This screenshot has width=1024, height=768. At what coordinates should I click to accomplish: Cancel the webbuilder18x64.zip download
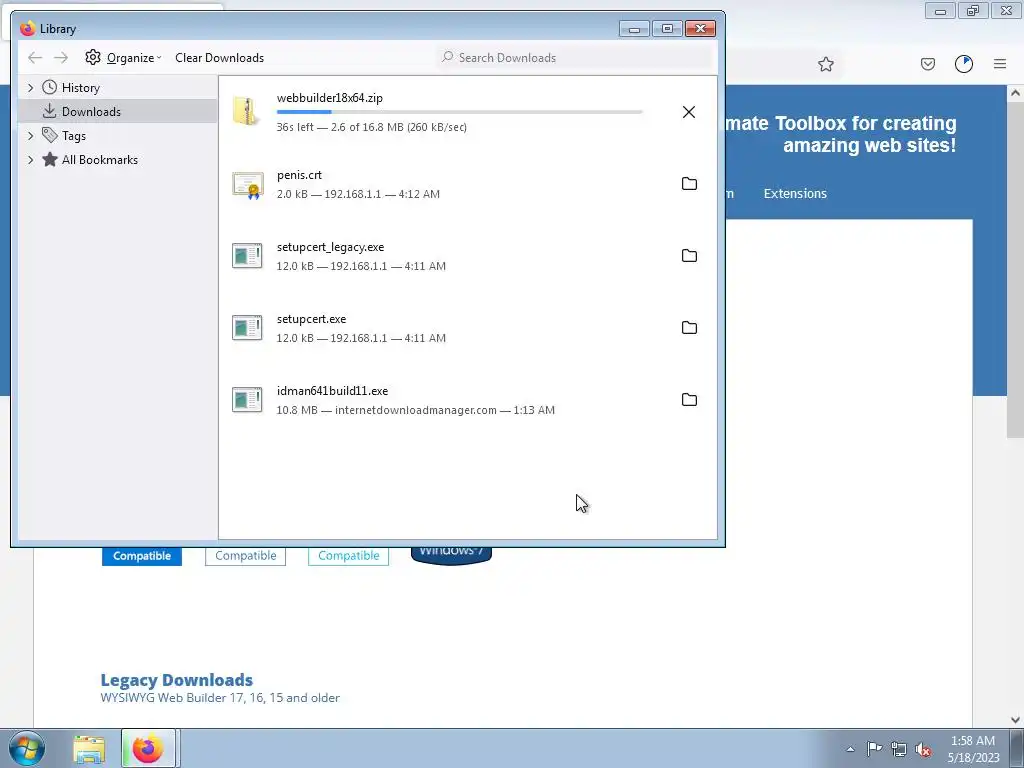pyautogui.click(x=688, y=112)
